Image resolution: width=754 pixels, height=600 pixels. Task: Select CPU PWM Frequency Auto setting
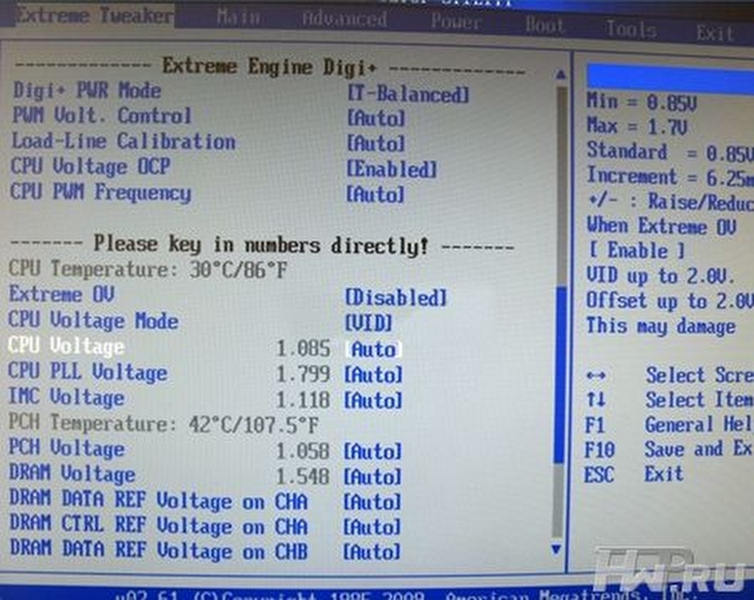[x=375, y=194]
